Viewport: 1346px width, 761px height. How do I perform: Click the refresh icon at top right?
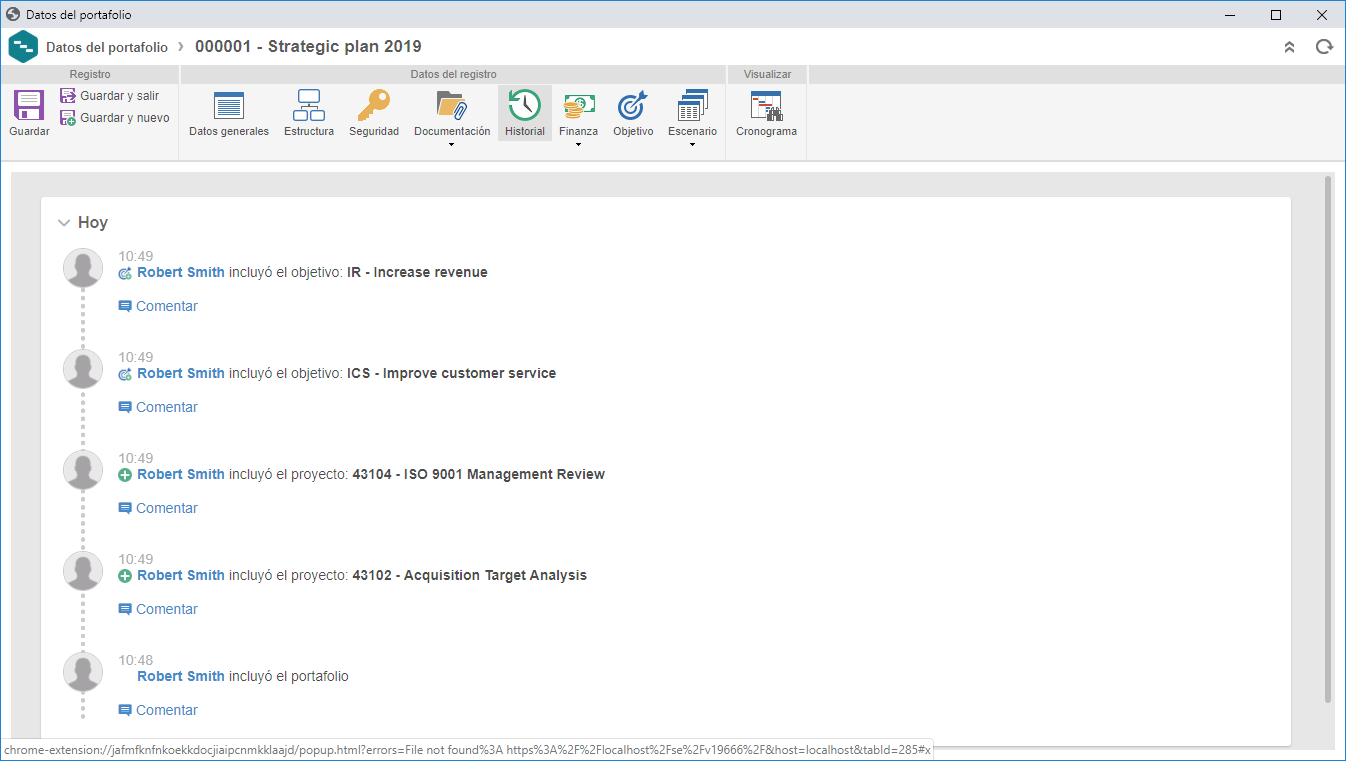1324,47
